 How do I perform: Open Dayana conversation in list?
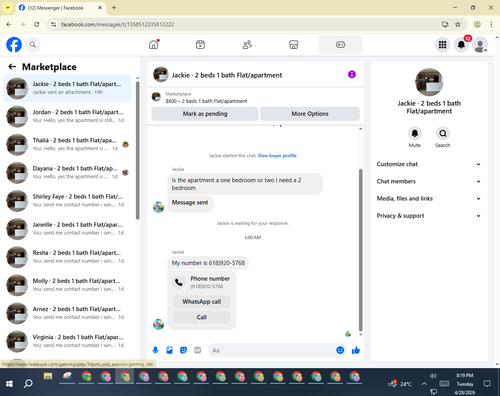67,173
